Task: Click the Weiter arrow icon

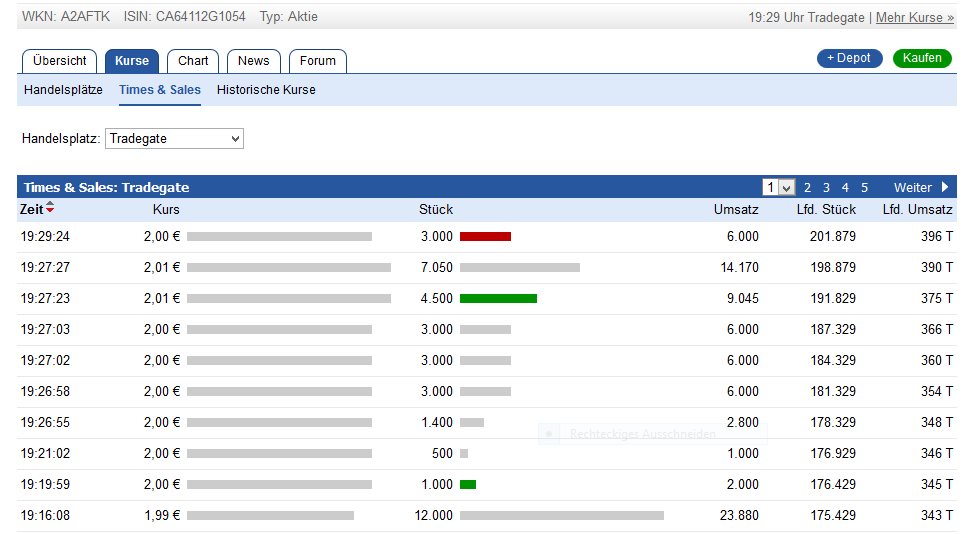Action: tap(945, 187)
